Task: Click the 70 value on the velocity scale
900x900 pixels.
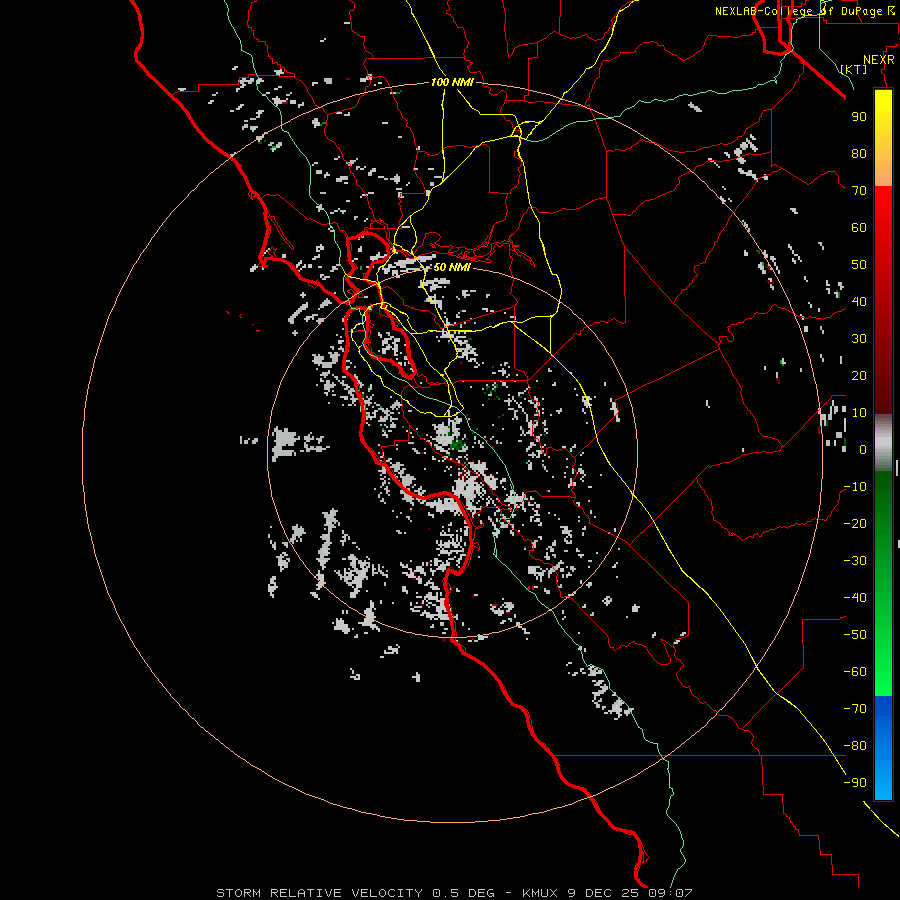Action: click(x=859, y=191)
